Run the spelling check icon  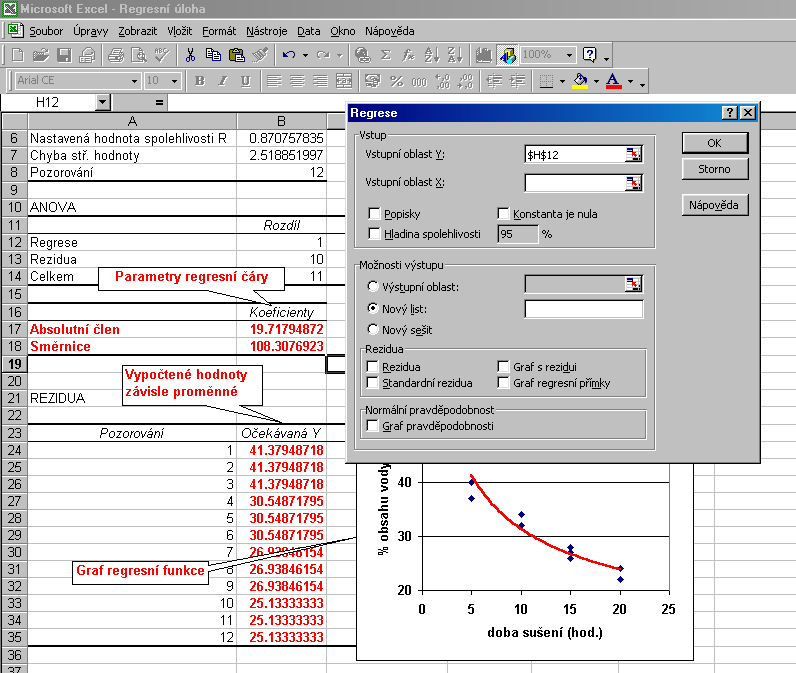pyautogui.click(x=162, y=55)
